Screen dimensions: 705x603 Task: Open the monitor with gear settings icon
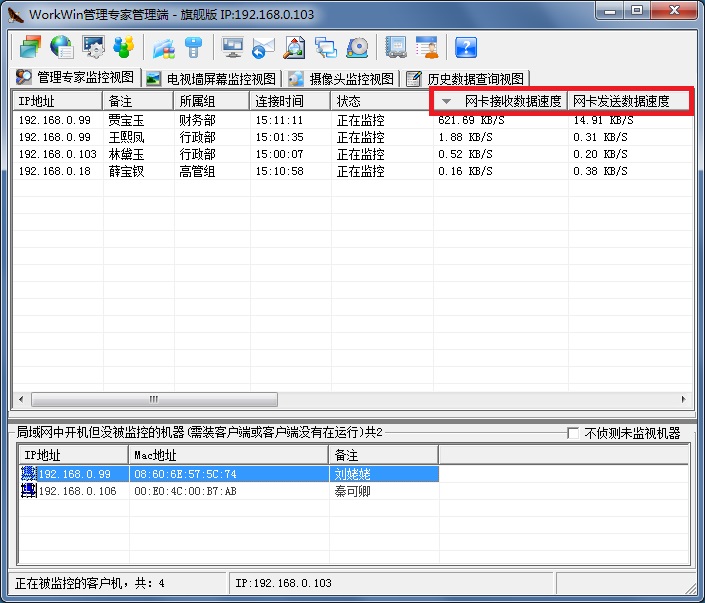coord(94,47)
